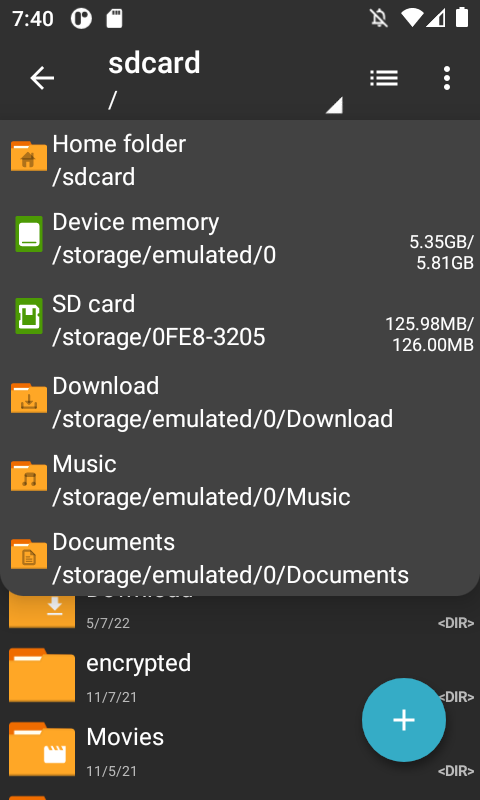The width and height of the screenshot is (480, 800).
Task: Jump to /storage/emulated/0/Download path
Action: click(x=240, y=402)
